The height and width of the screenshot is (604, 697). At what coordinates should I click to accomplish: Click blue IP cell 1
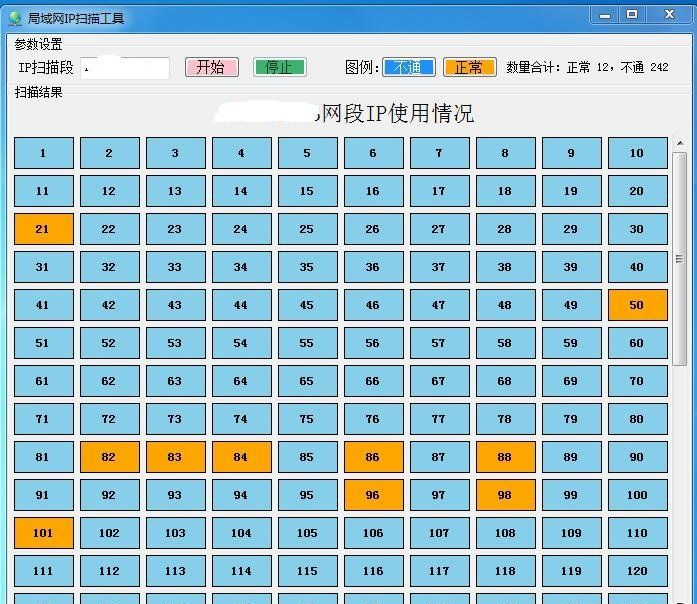(43, 153)
